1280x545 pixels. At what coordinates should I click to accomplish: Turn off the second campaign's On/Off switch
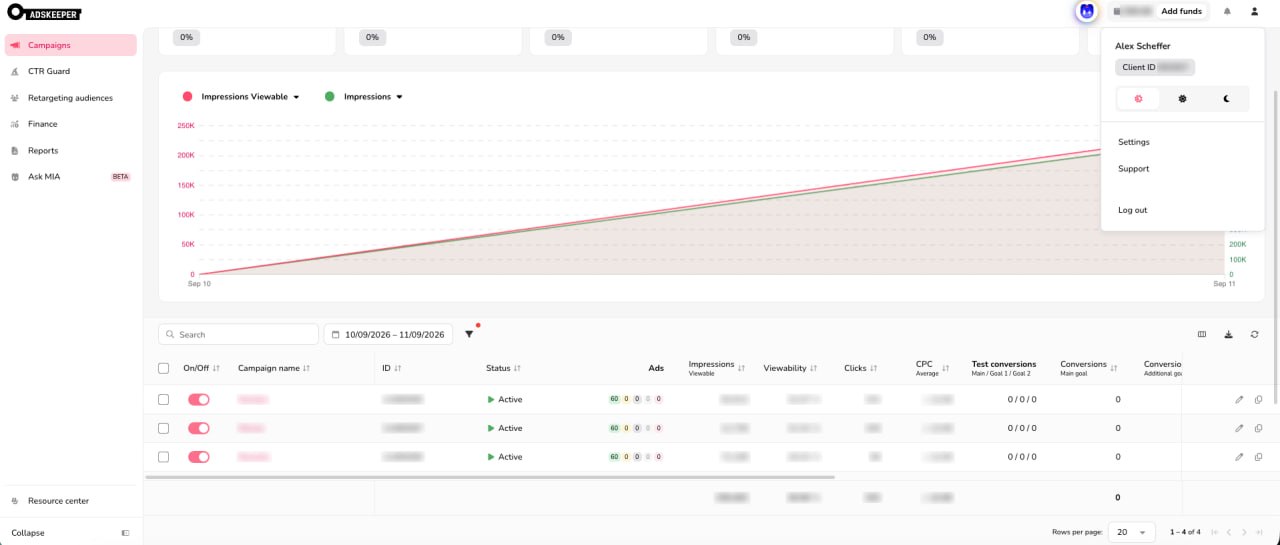pyautogui.click(x=199, y=428)
